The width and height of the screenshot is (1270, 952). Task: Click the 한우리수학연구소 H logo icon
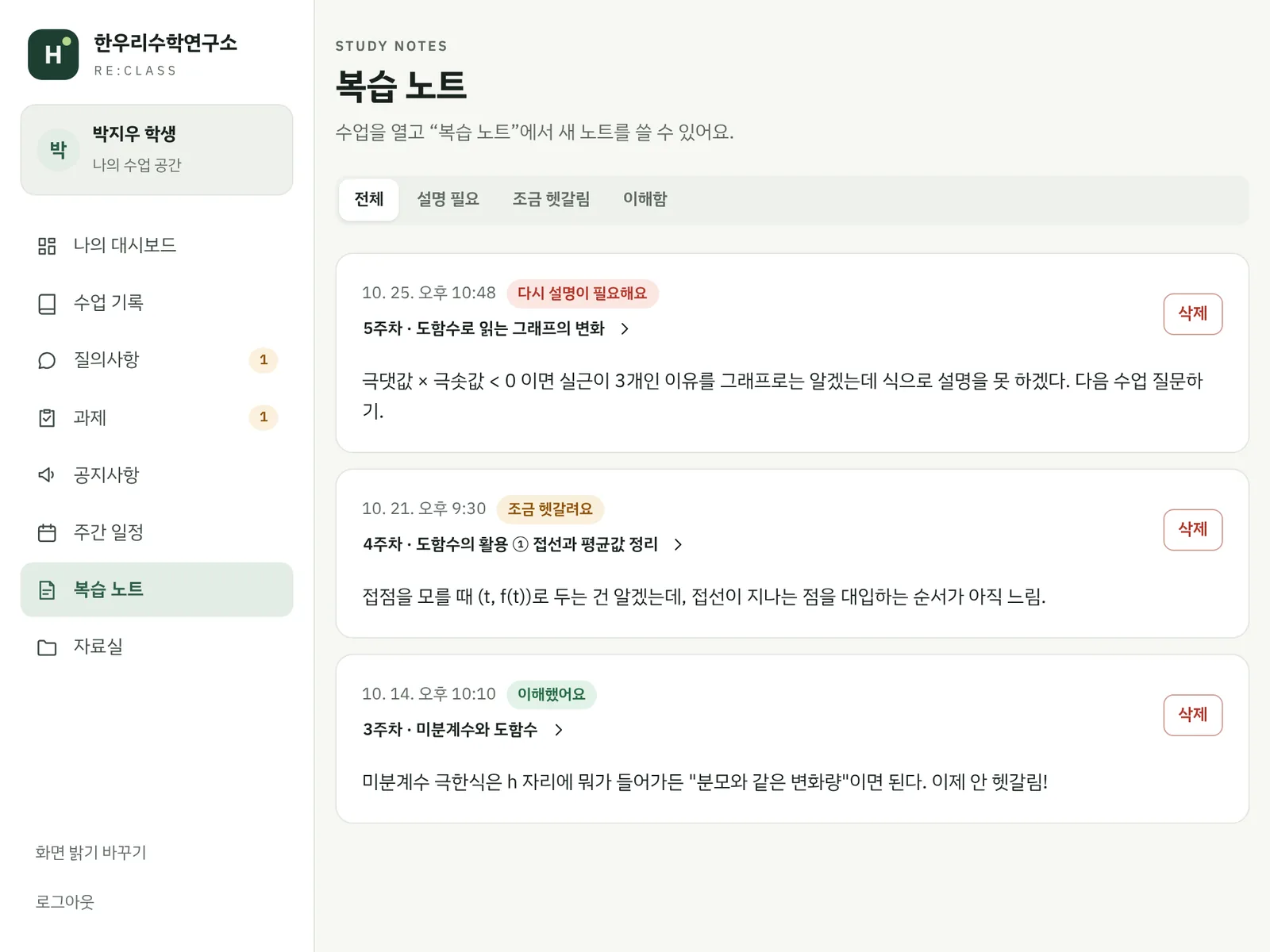(53, 55)
